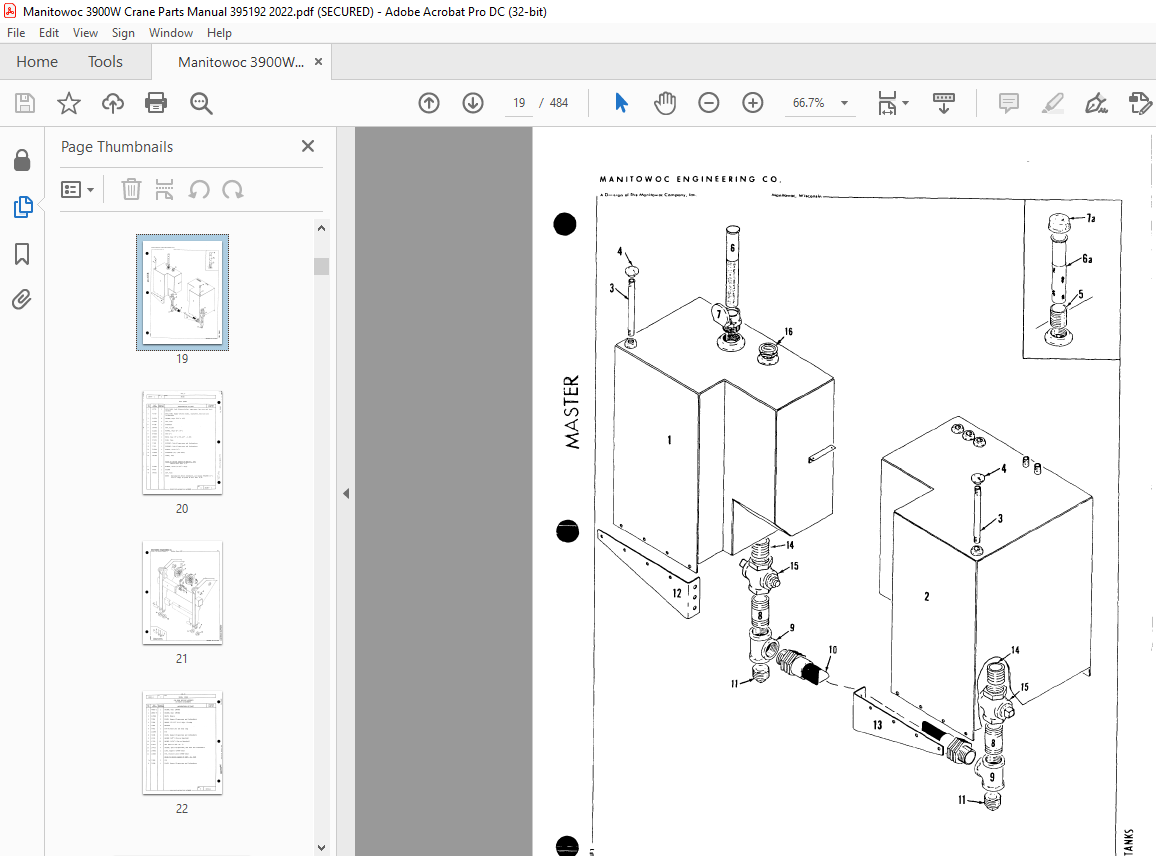Open the find text magnifier tool

tap(201, 103)
